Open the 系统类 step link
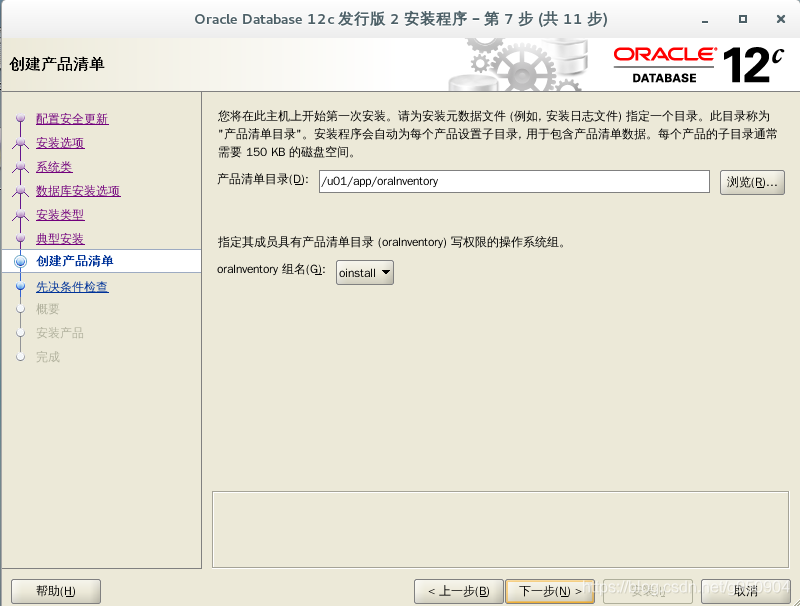 tap(54, 167)
